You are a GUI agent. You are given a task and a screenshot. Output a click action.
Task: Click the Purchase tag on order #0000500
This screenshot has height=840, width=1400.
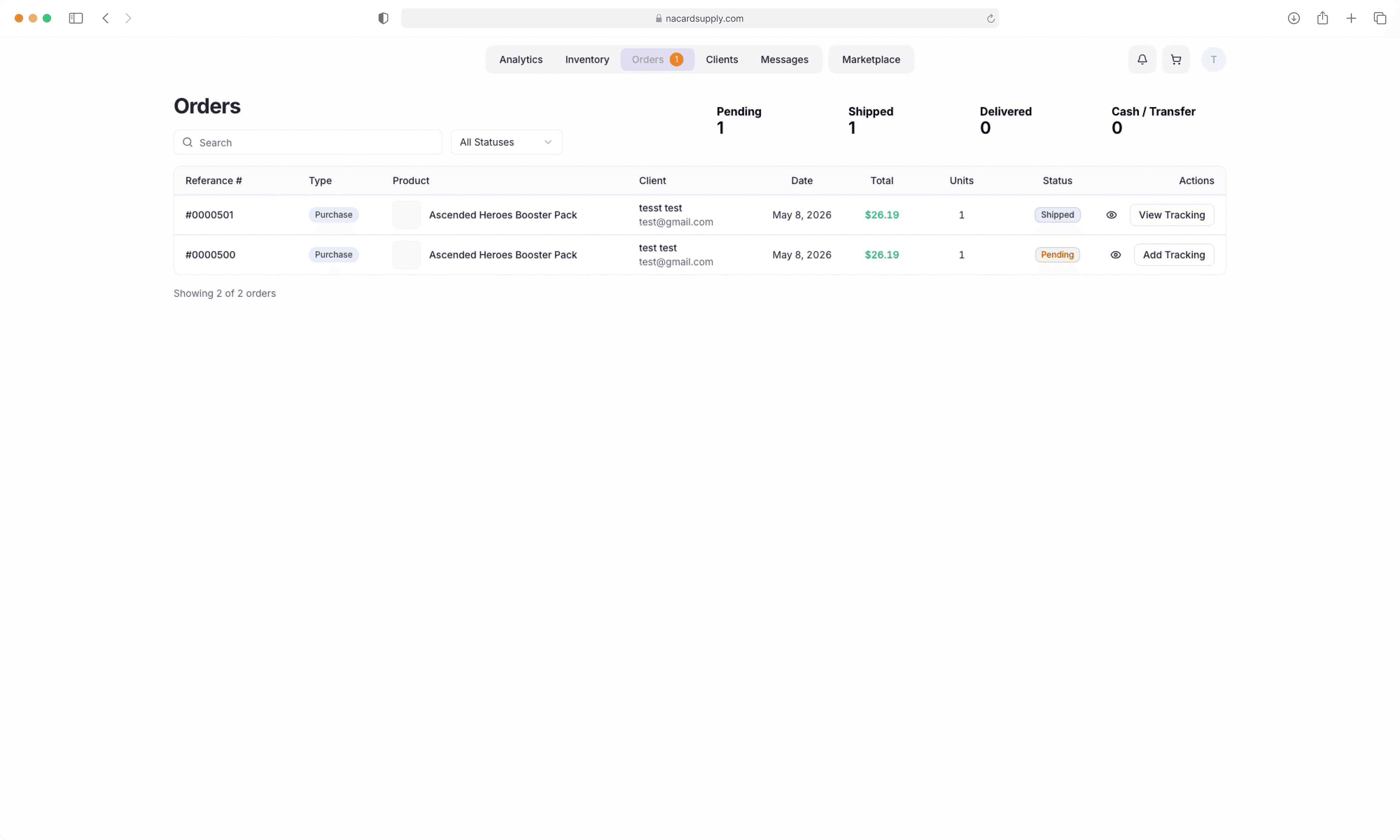(x=333, y=255)
